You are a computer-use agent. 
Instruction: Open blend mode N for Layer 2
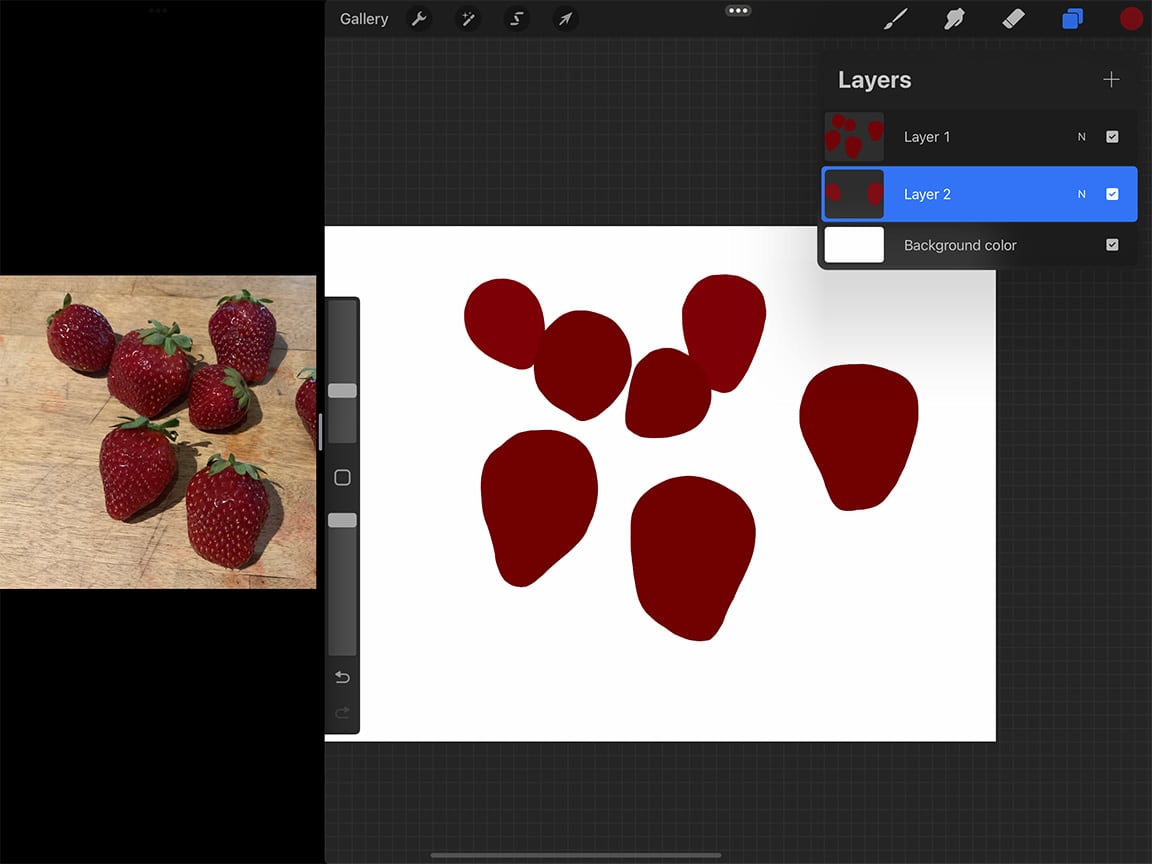tap(1081, 194)
